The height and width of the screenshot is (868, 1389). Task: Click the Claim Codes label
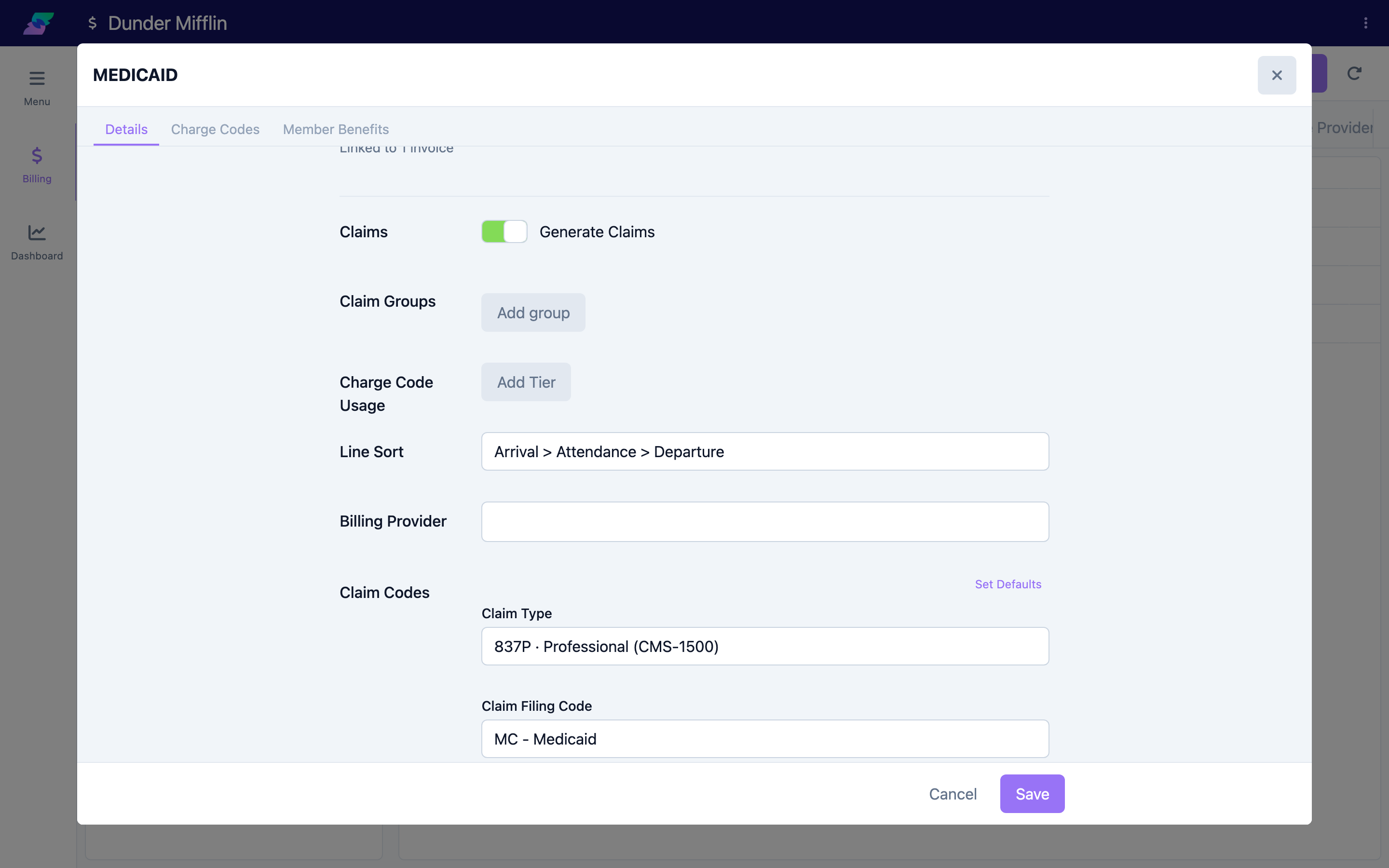coord(384,592)
